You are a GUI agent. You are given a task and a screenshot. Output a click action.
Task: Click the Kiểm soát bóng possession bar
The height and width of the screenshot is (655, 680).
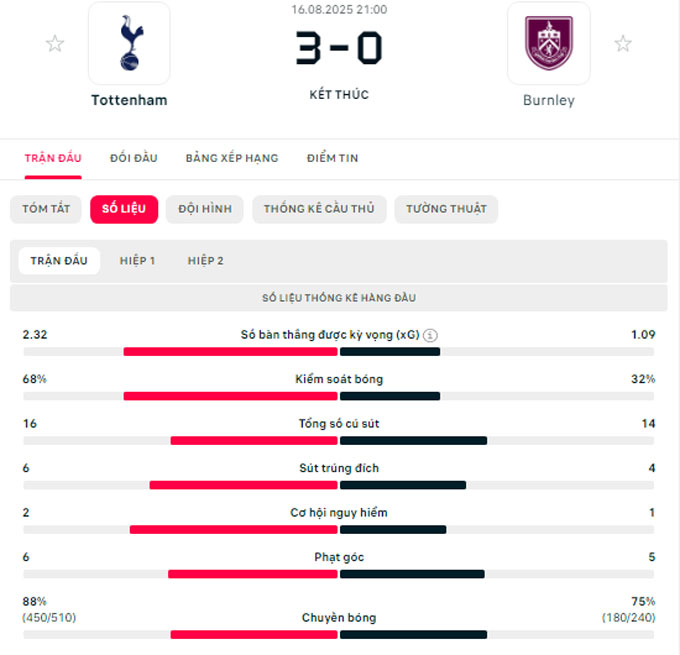pos(338,396)
